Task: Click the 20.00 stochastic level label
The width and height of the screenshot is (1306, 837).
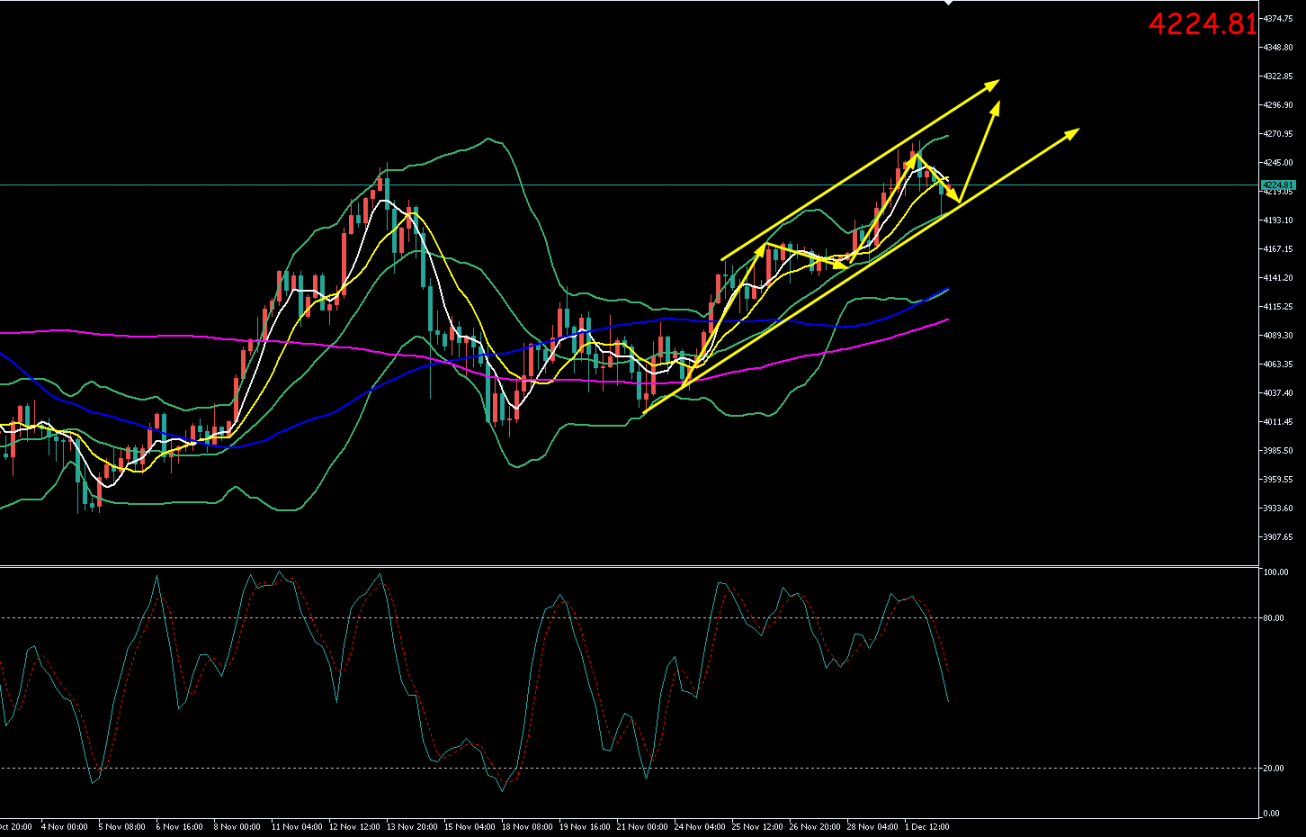Action: pos(1273,768)
